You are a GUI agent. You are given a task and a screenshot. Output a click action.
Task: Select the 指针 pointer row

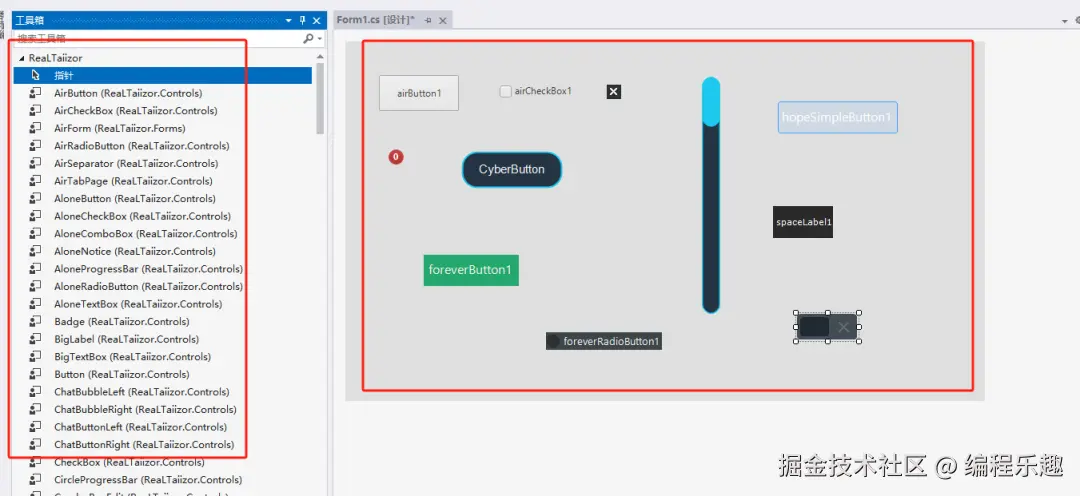(x=163, y=75)
